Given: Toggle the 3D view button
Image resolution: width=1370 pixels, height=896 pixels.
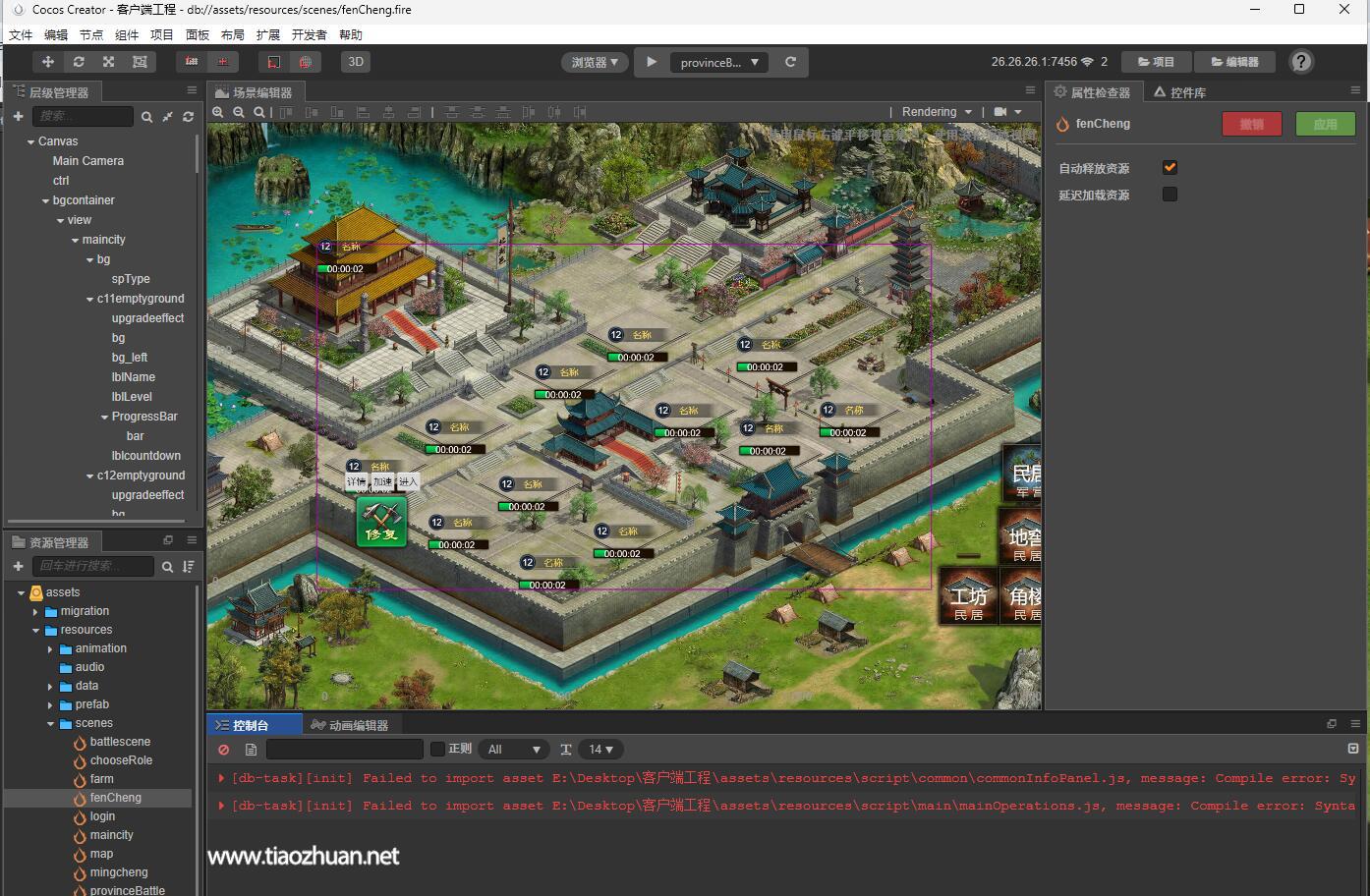Looking at the screenshot, I should (356, 62).
